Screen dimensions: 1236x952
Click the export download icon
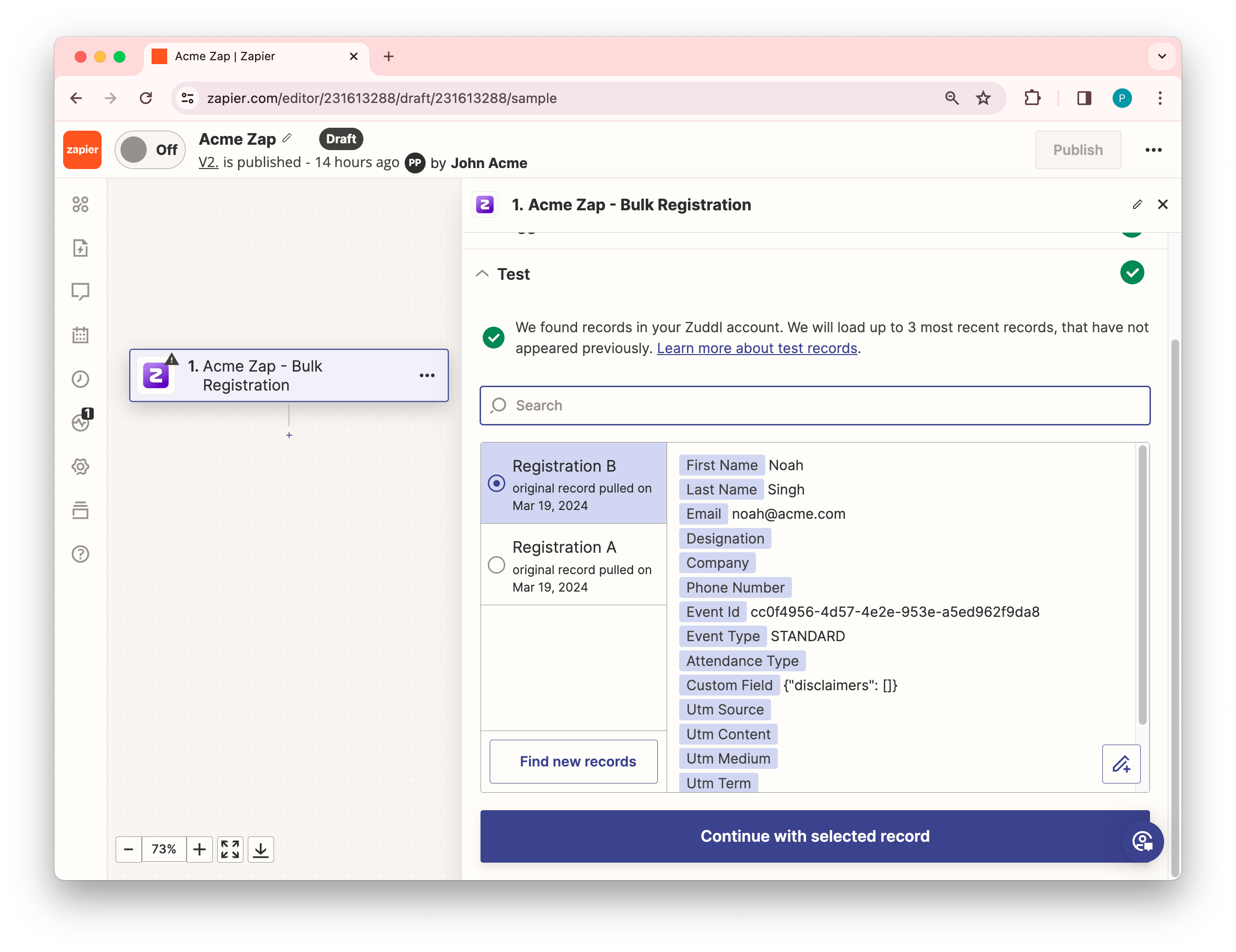click(260, 849)
